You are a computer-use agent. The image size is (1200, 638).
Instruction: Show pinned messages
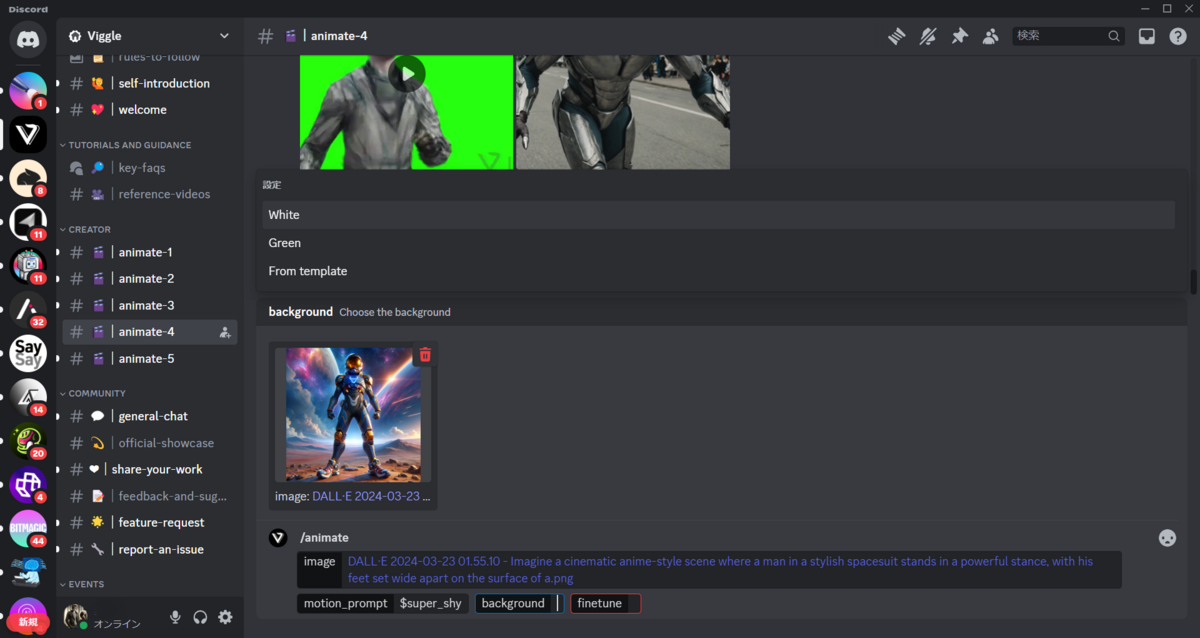tap(959, 36)
